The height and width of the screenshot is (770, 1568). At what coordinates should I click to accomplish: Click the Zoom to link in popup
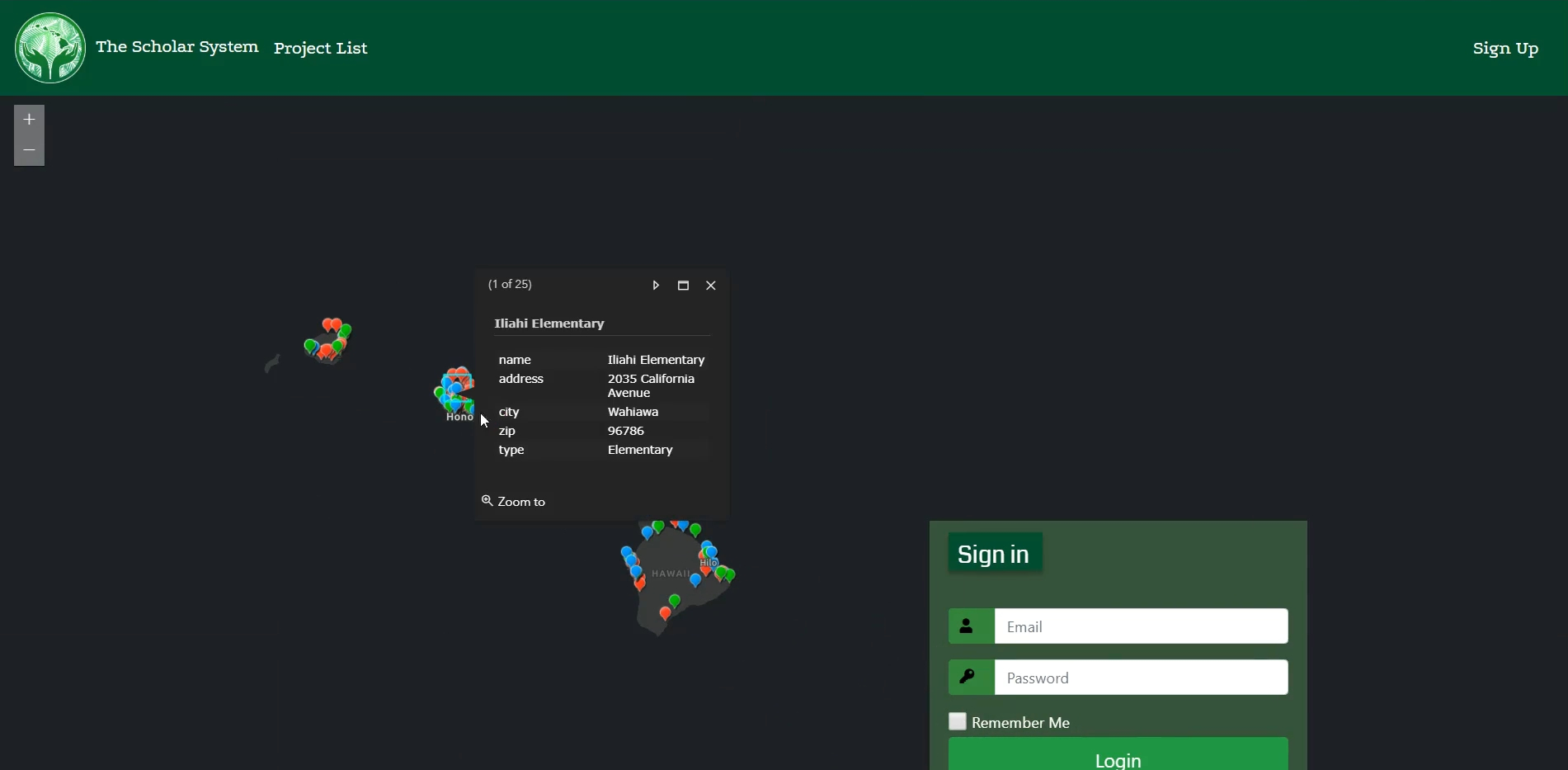513,501
